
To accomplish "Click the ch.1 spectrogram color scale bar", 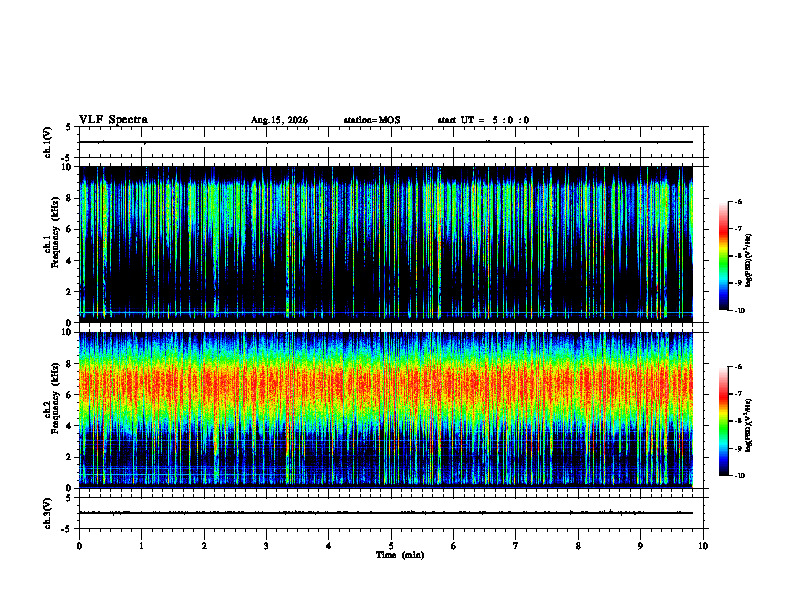I will 724,256.
